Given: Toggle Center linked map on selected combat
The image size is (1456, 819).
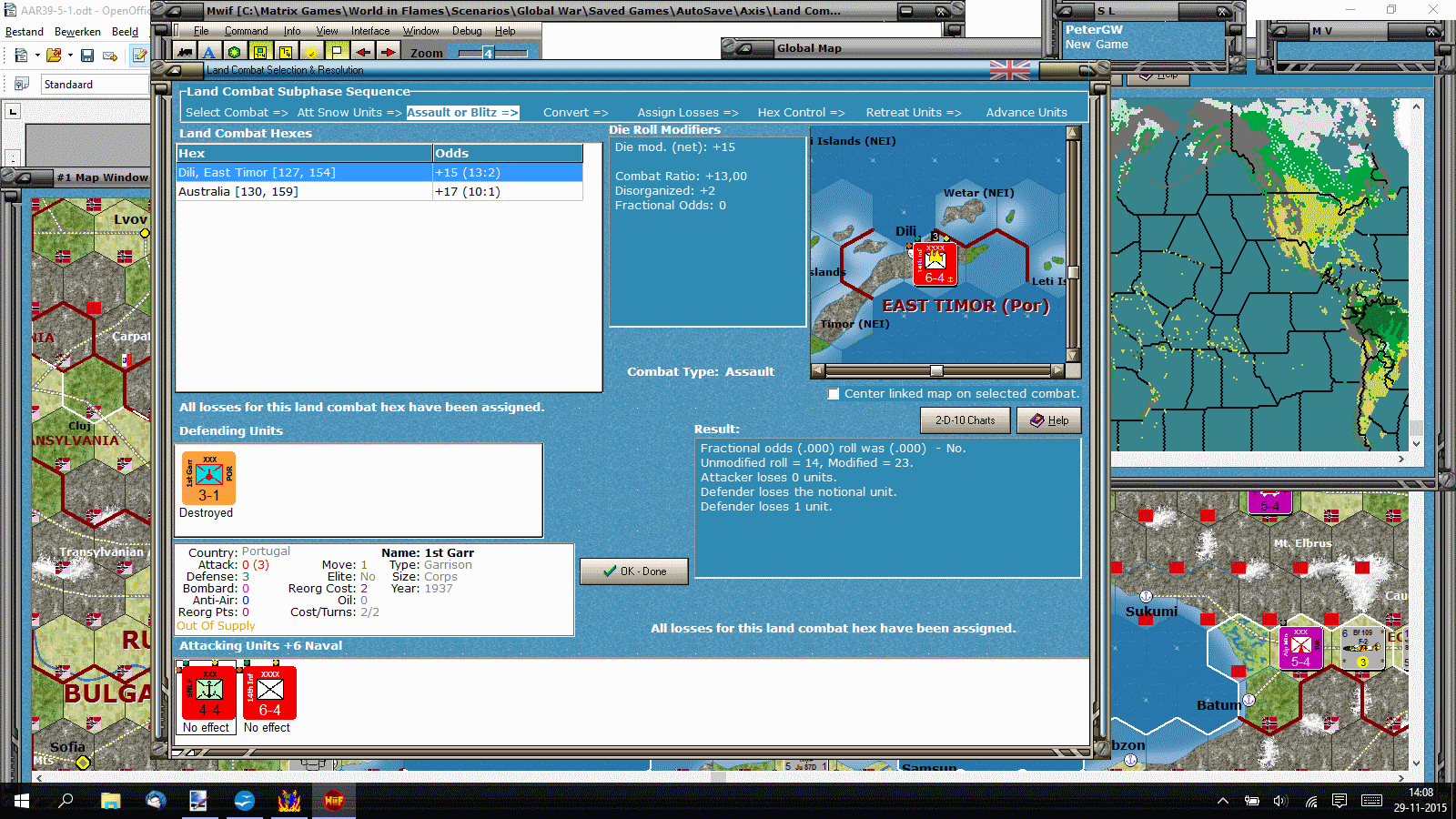Looking at the screenshot, I should point(834,394).
